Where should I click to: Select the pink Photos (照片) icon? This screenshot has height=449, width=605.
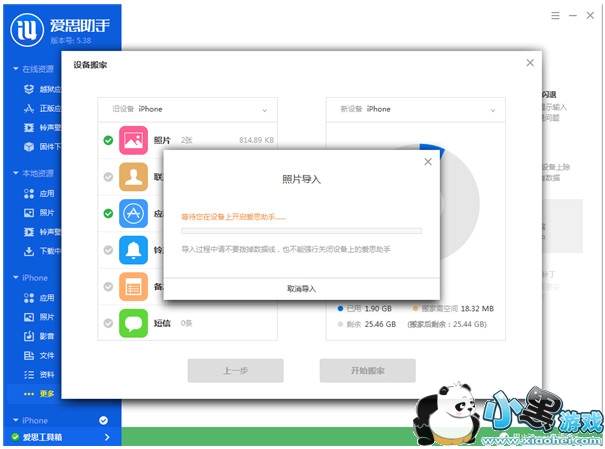[x=133, y=140]
